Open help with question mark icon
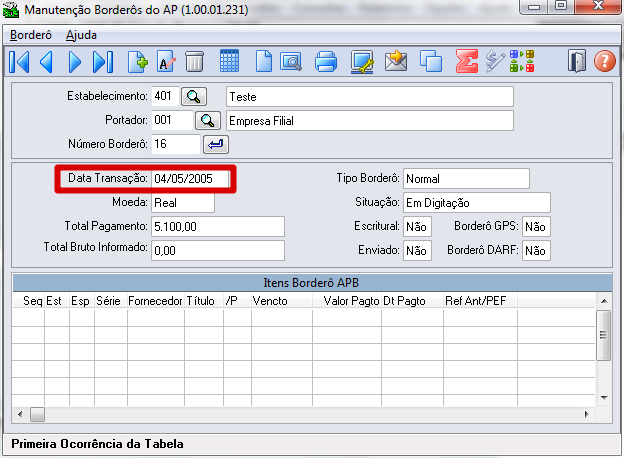 point(604,61)
